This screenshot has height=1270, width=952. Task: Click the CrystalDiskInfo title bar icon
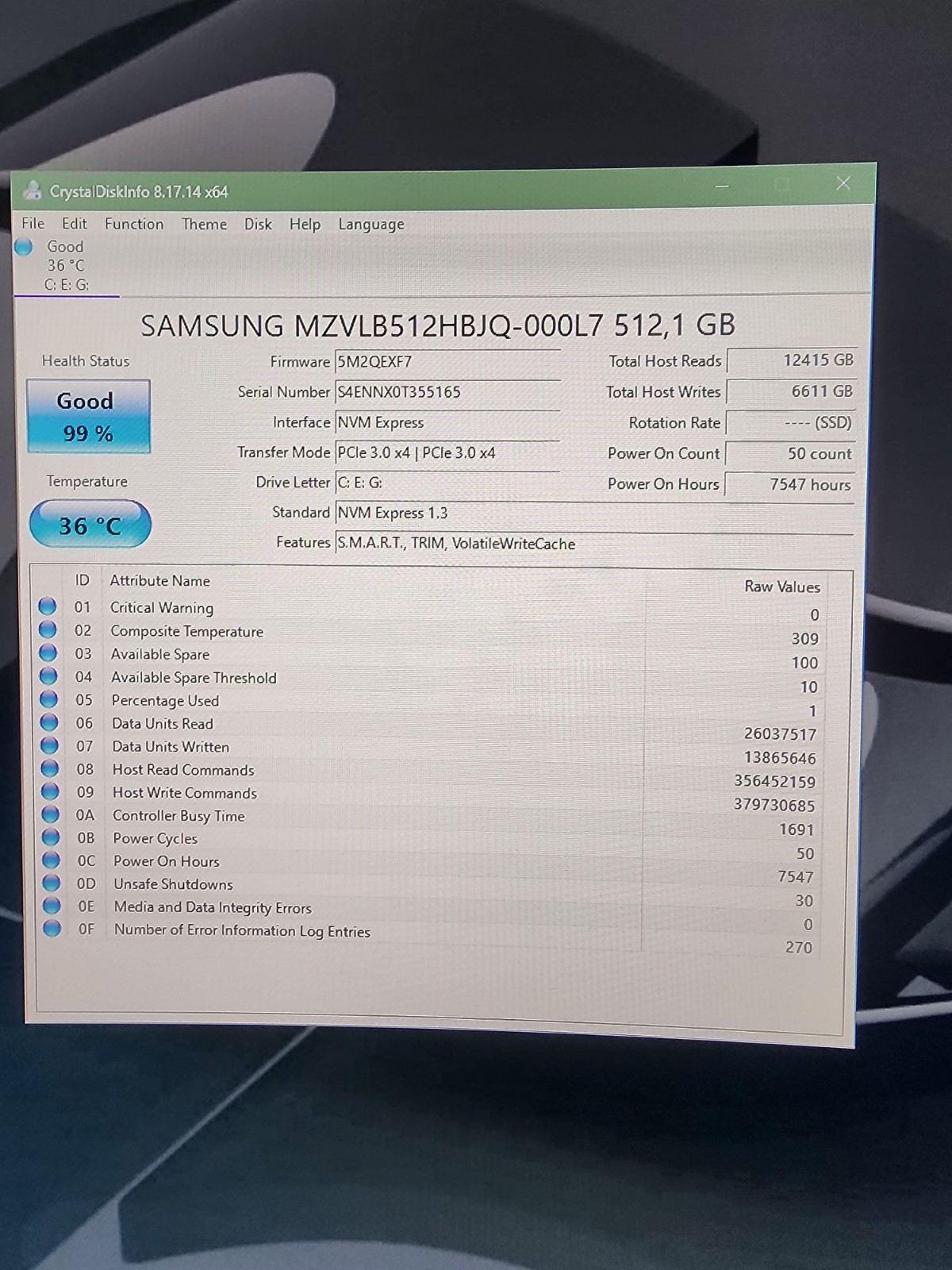(x=33, y=190)
